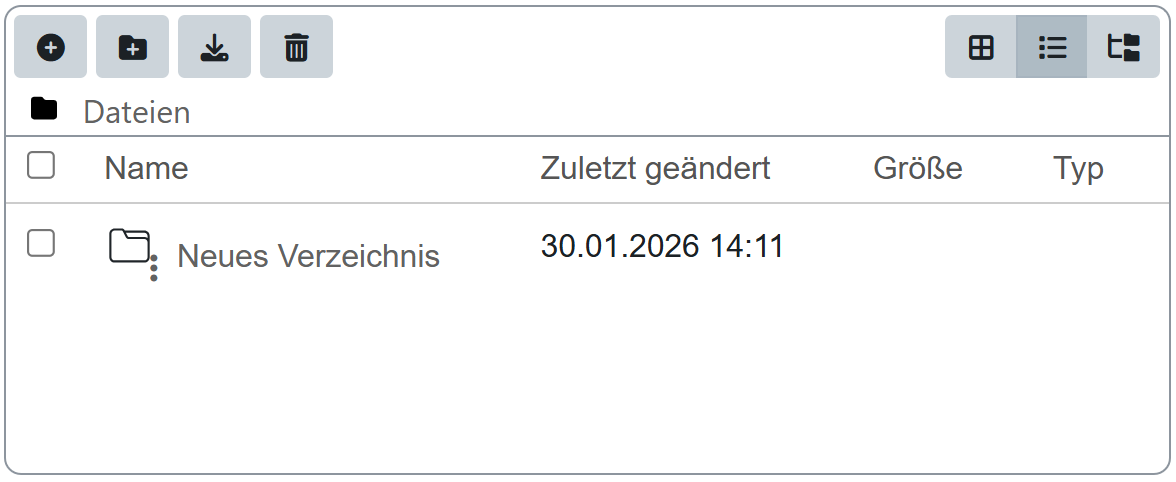Sort the list by Name column

(x=146, y=169)
